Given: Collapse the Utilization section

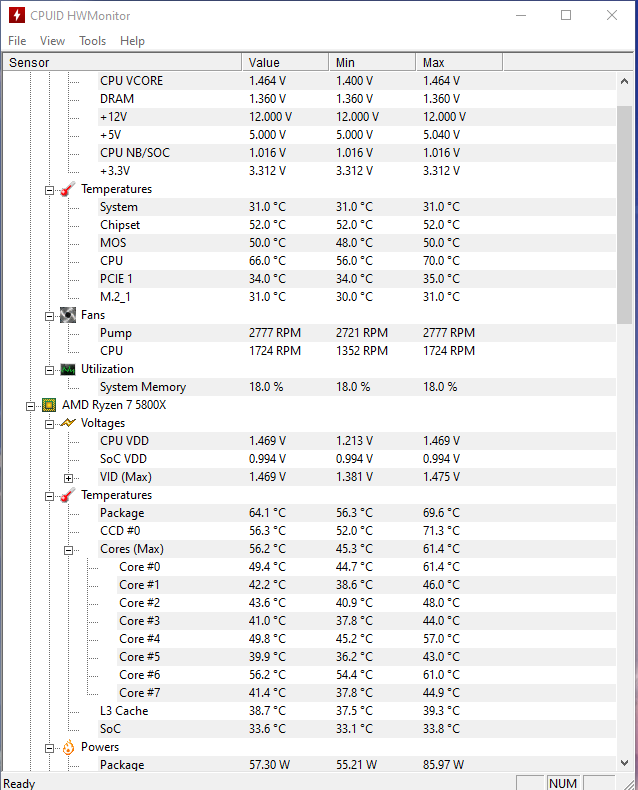Looking at the screenshot, I should 49,370.
